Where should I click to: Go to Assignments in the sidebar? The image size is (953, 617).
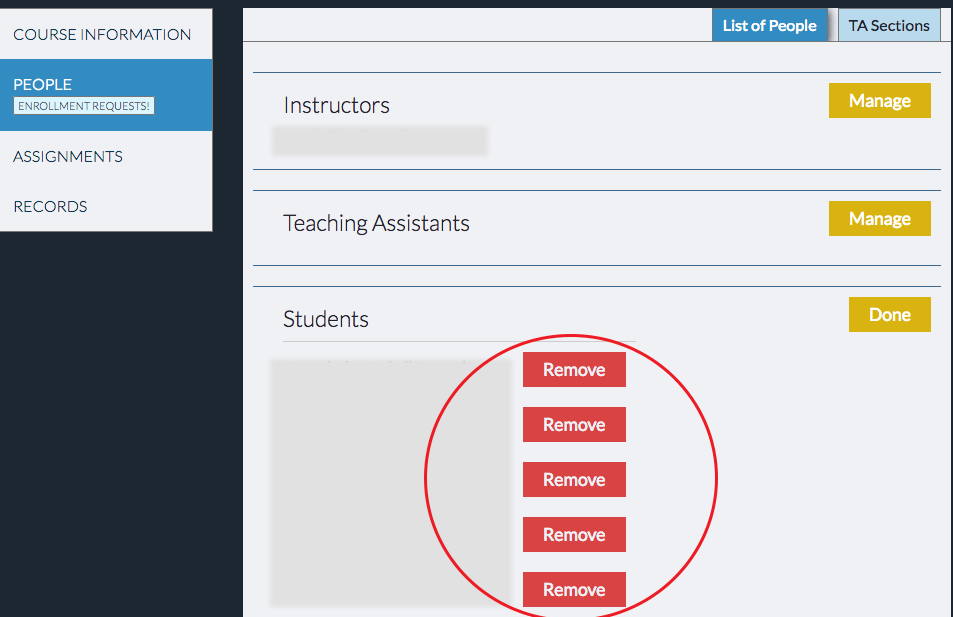pos(68,157)
